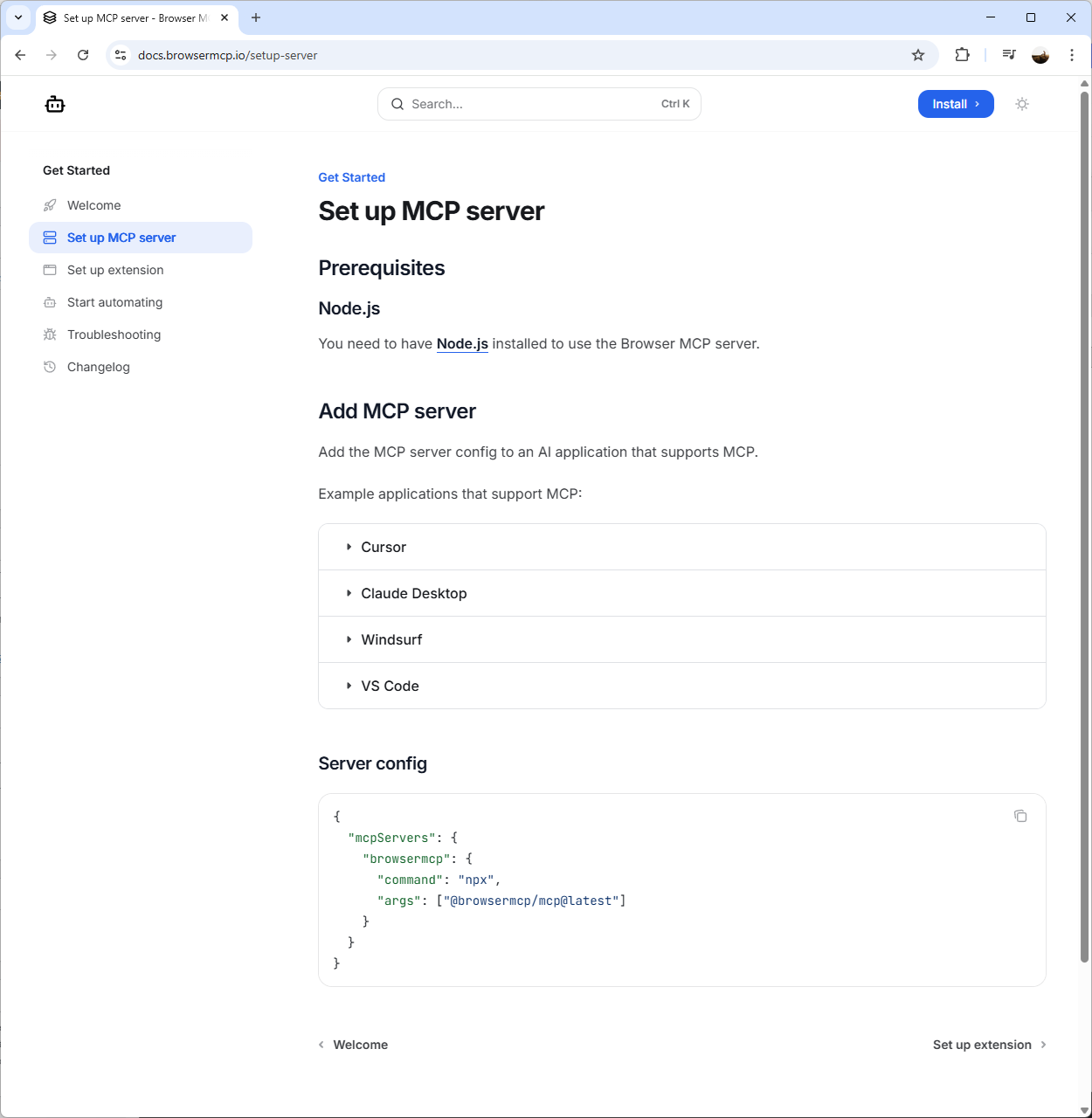
Task: Click the Browser MCP robot logo
Action: point(55,105)
